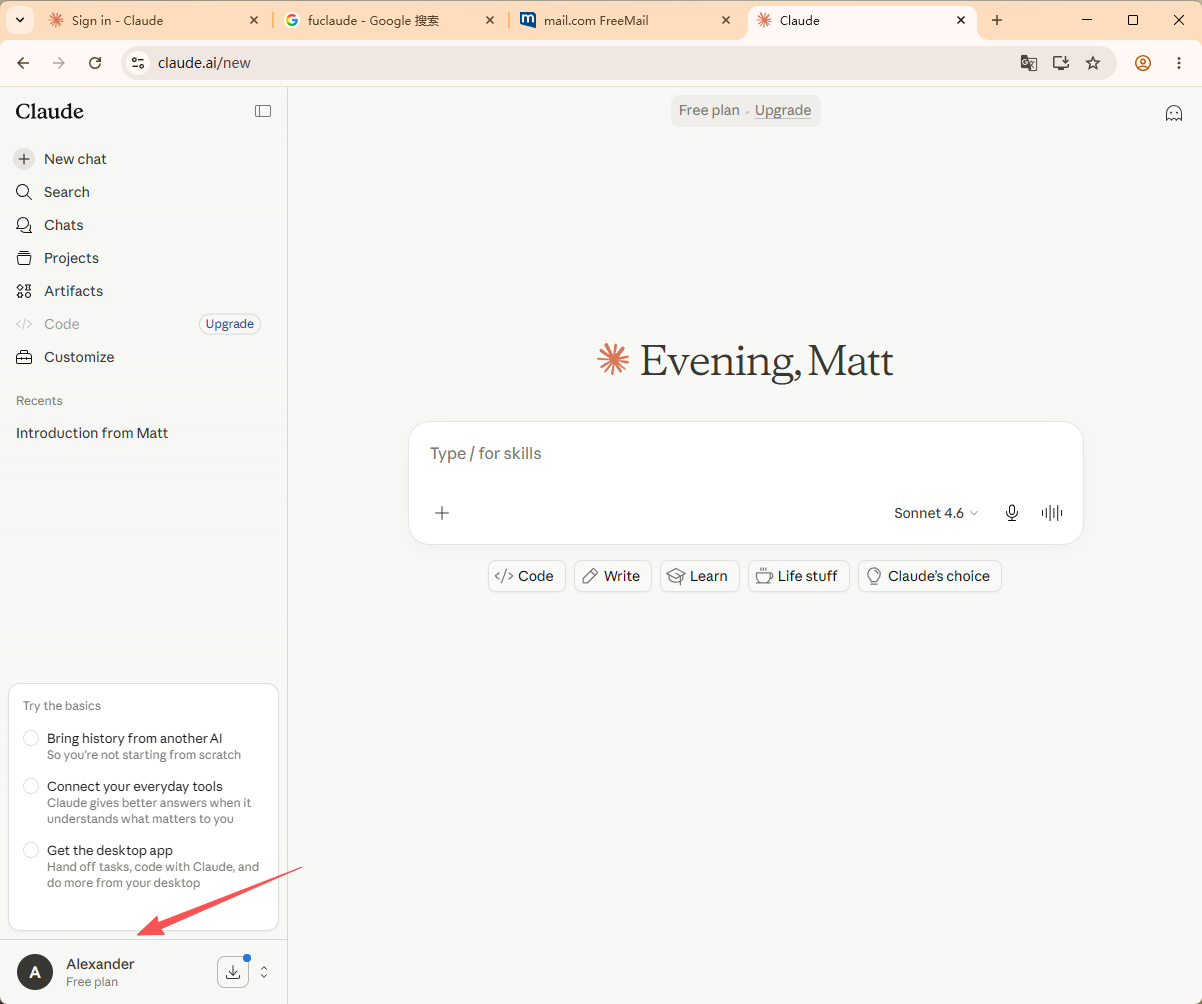Click the 'Try the basics' heading
This screenshot has height=1004, width=1202.
click(62, 706)
